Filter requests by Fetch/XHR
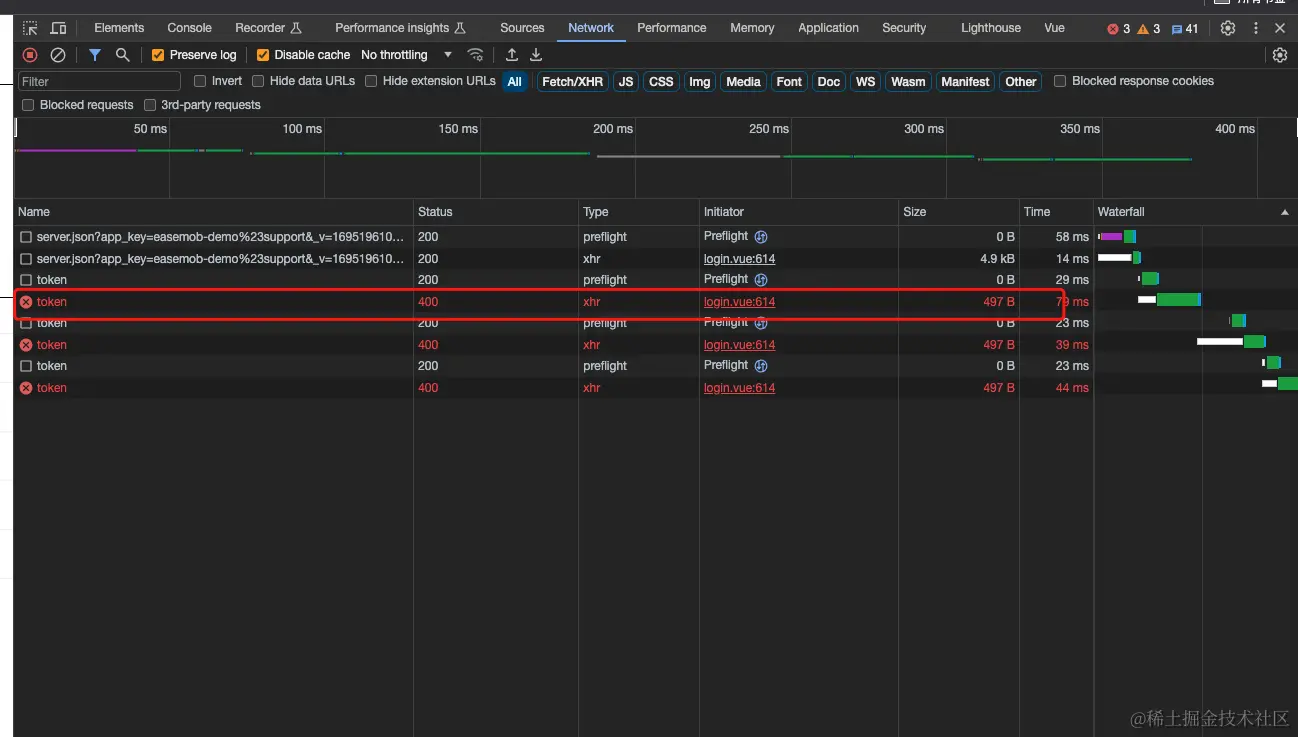Viewport: 1298px width, 737px height. (572, 82)
